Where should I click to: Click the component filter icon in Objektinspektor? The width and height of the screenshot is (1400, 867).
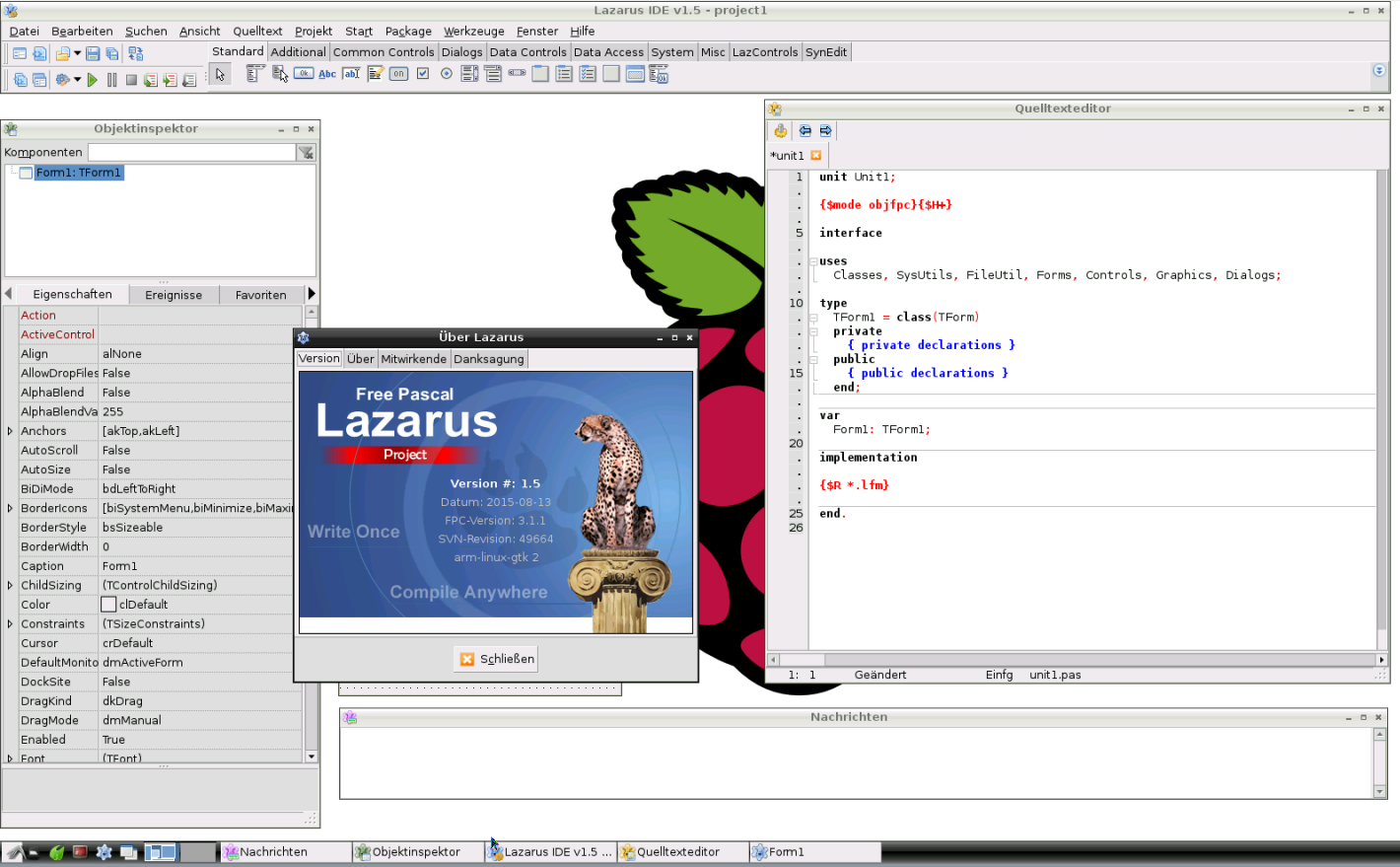coord(307,153)
